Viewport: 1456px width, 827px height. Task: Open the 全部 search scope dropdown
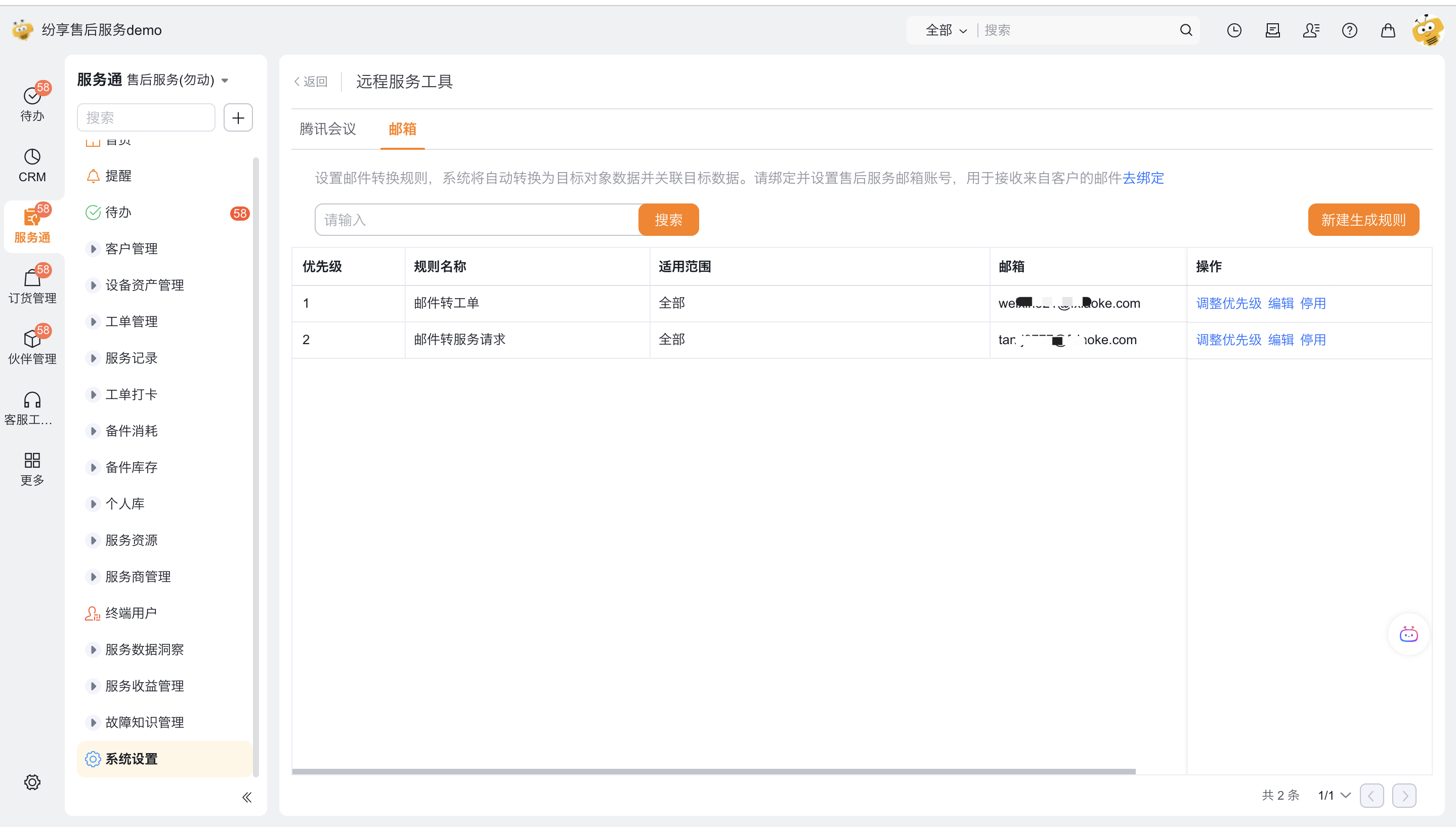pyautogui.click(x=946, y=30)
